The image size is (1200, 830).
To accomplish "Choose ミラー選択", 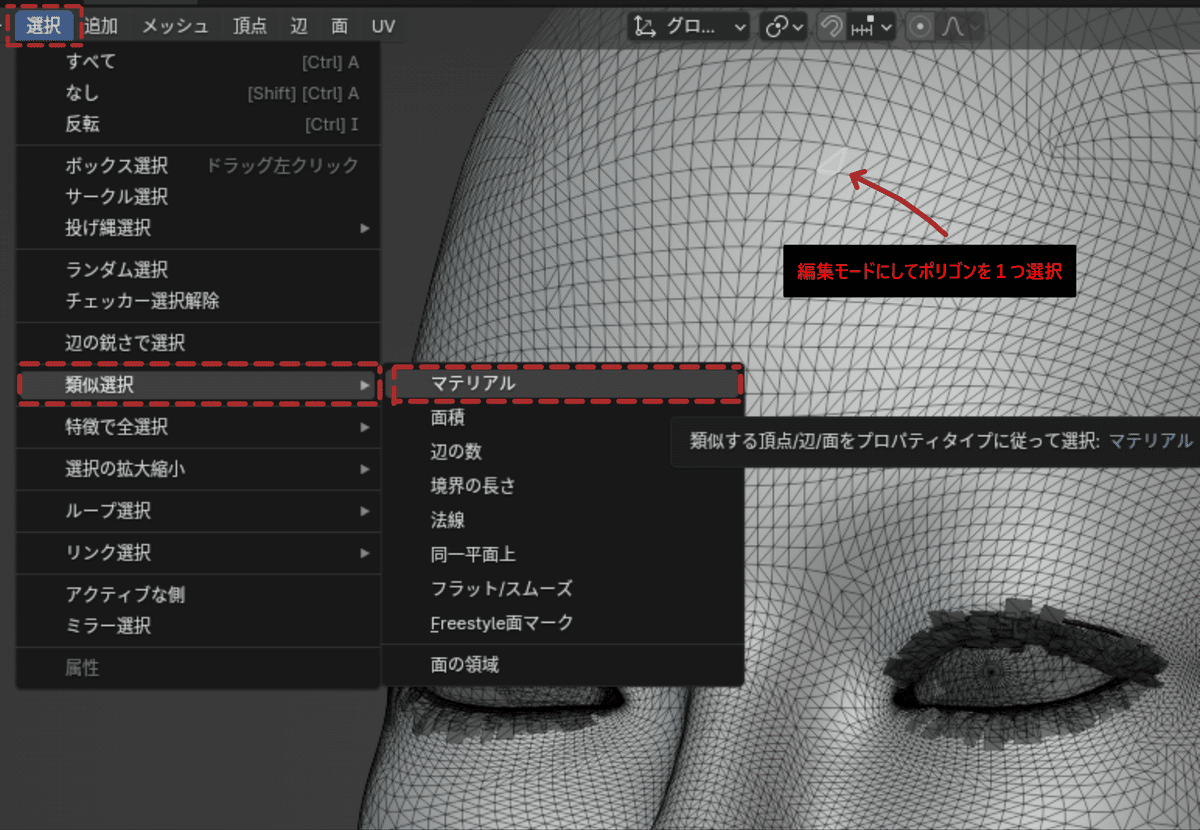I will tap(198, 626).
